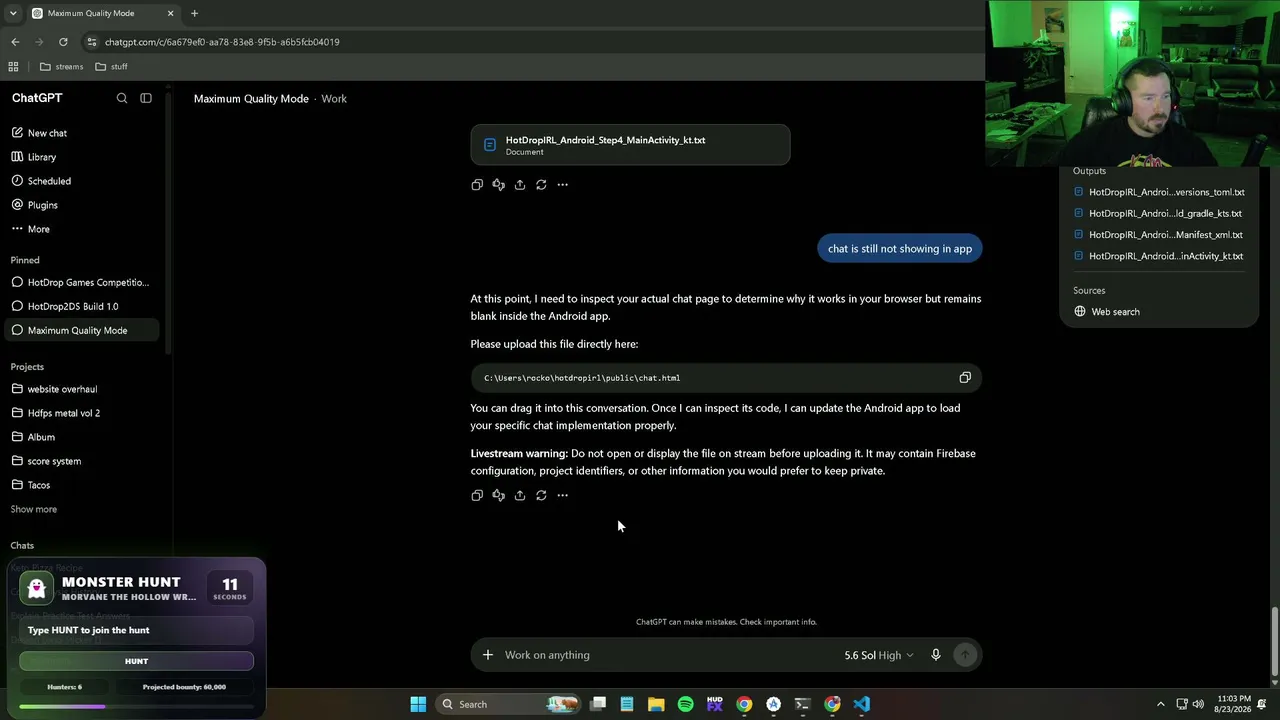Rate the Livestream warning response with thumbs icon
Image resolution: width=1280 pixels, height=720 pixels.
(x=498, y=495)
